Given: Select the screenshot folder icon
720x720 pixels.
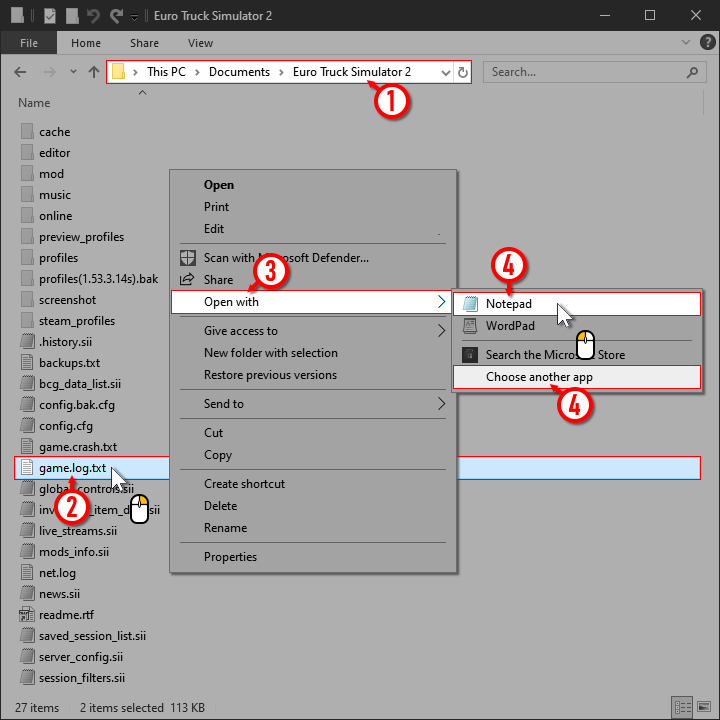Looking at the screenshot, I should pos(27,300).
